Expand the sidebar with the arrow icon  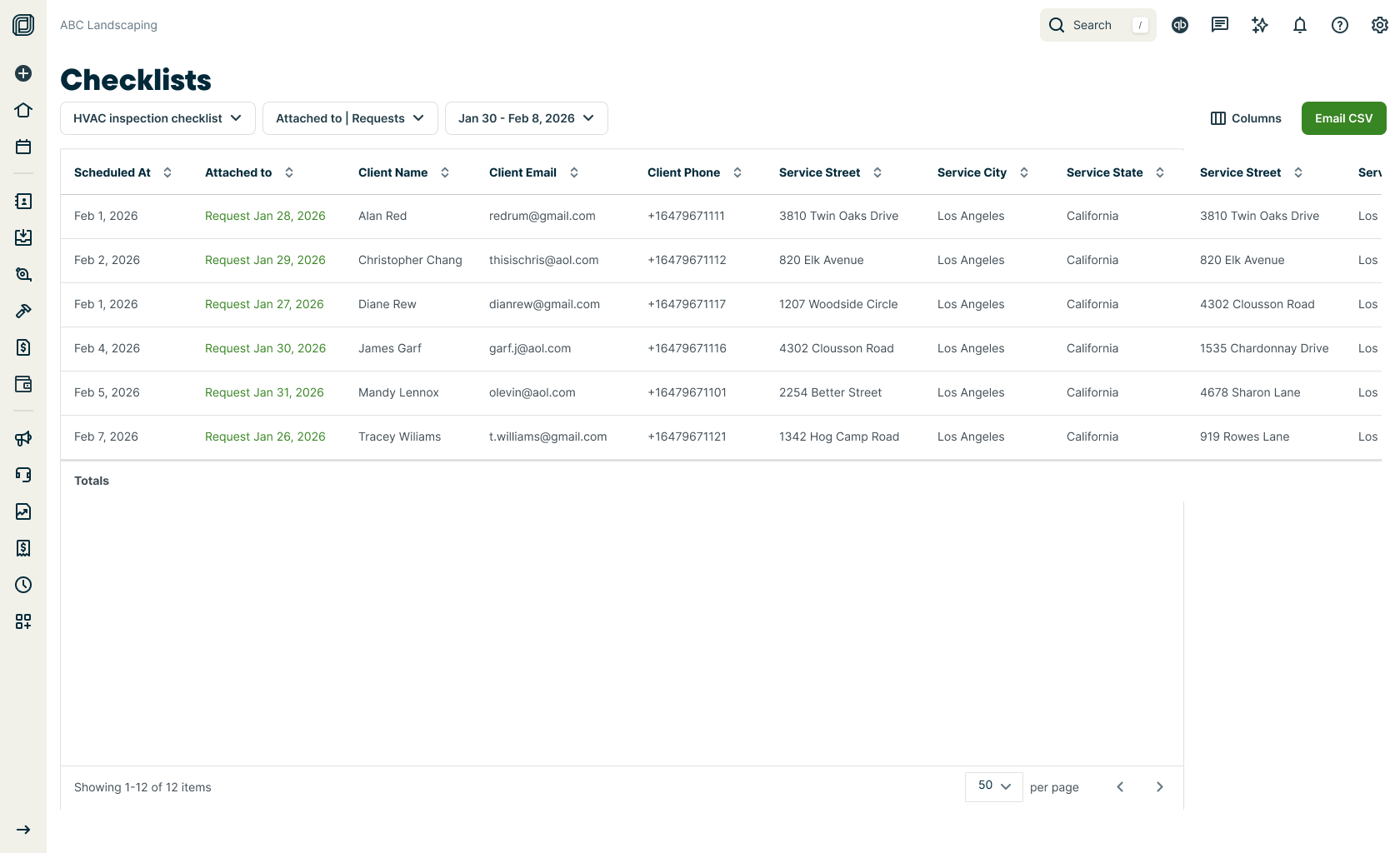(x=23, y=830)
